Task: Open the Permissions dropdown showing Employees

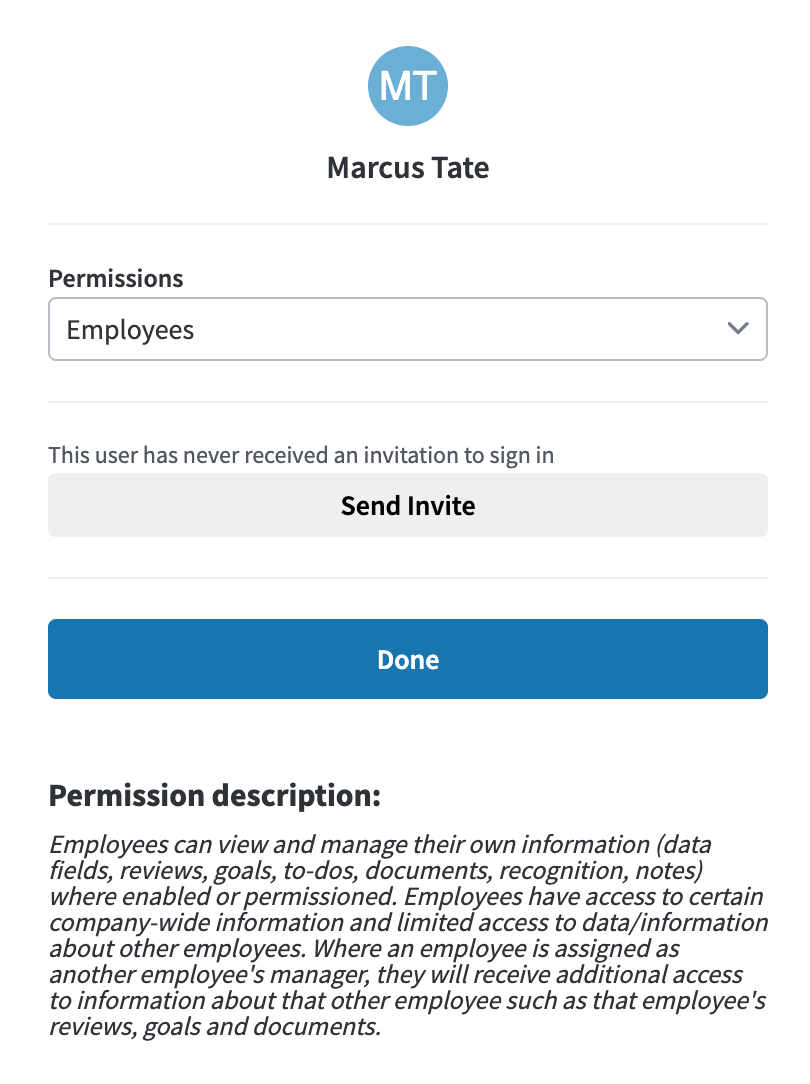Action: point(408,329)
